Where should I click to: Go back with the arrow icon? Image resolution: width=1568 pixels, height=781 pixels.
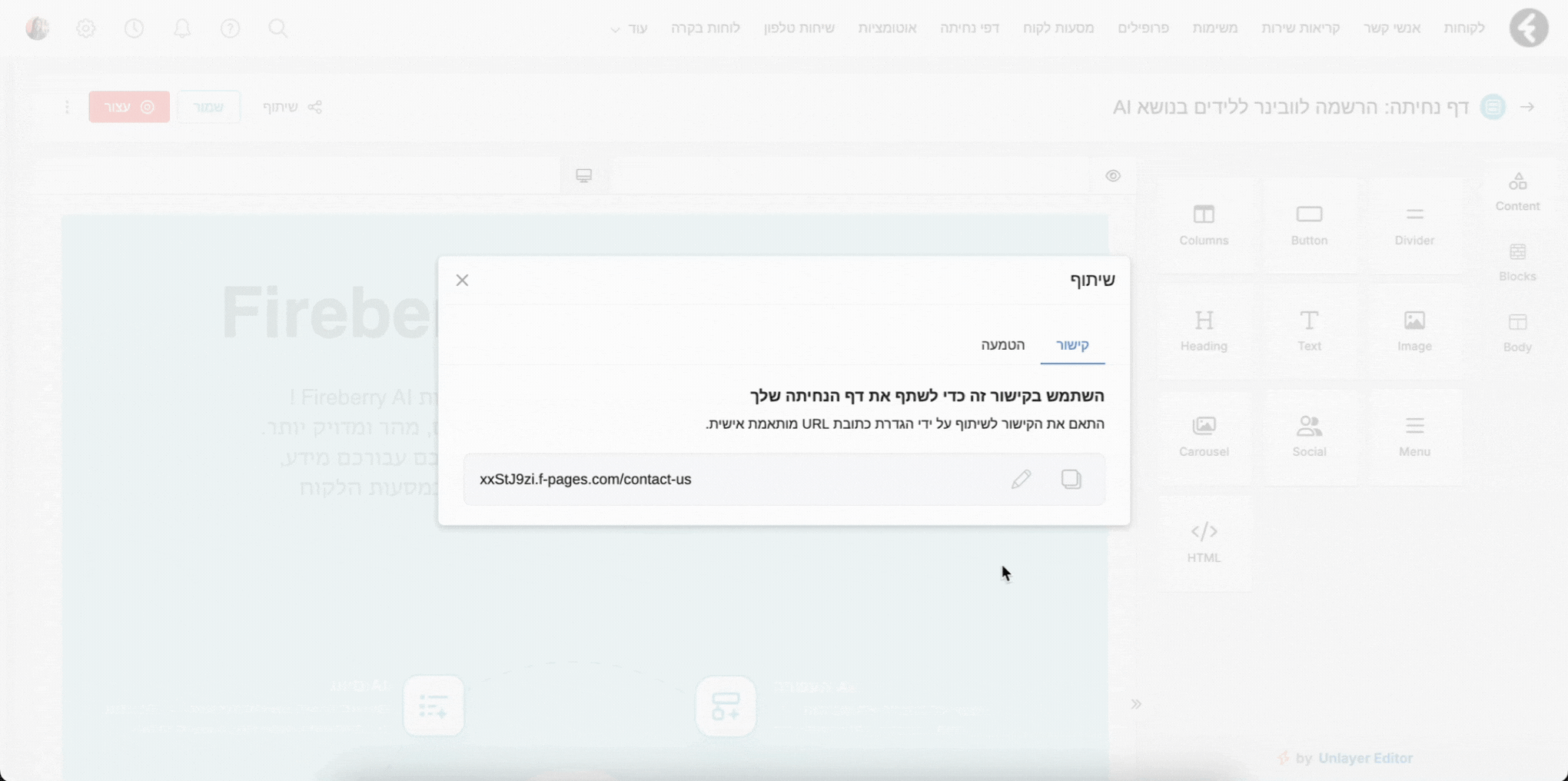coord(1527,107)
